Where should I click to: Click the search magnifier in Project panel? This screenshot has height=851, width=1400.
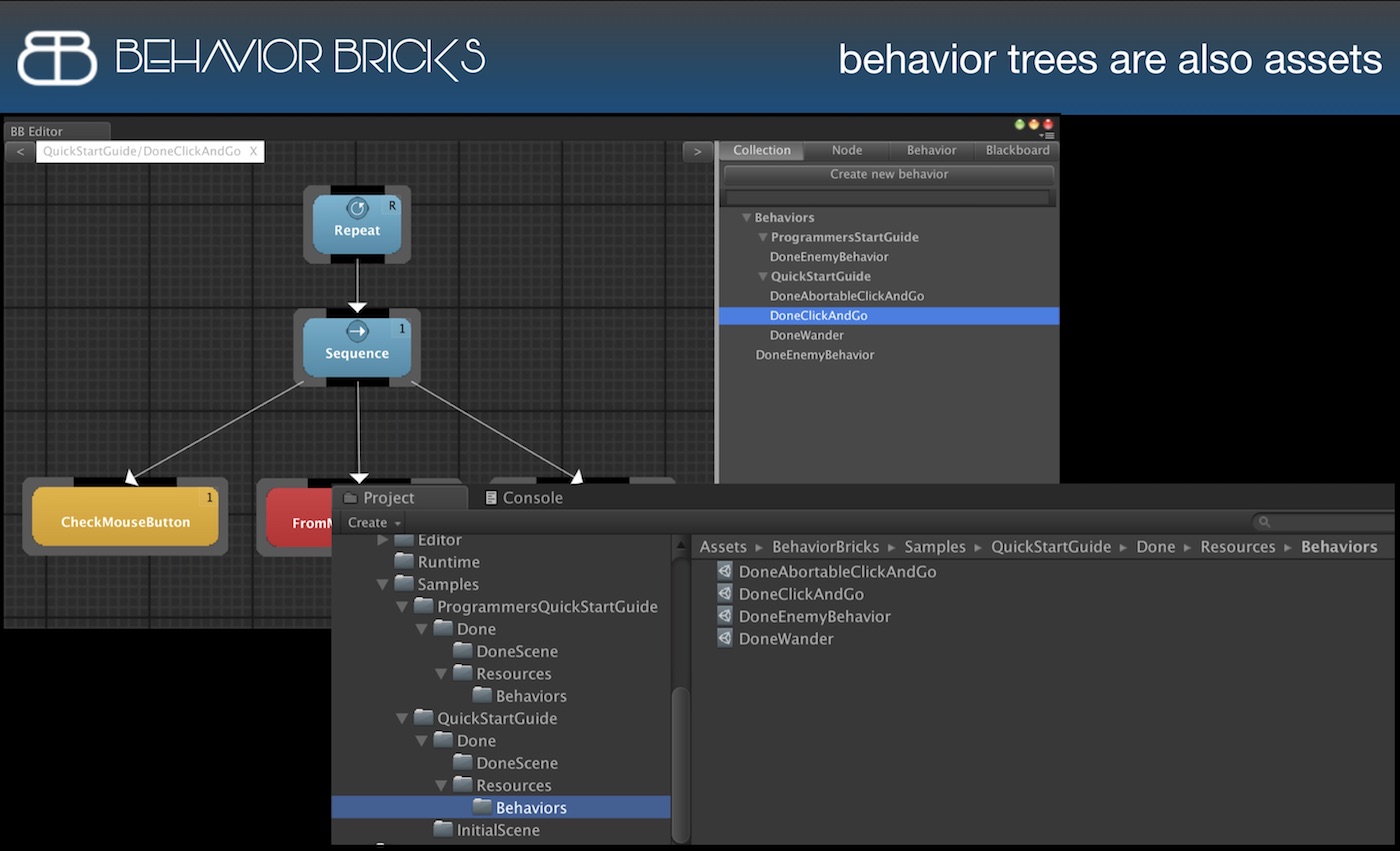[1264, 522]
